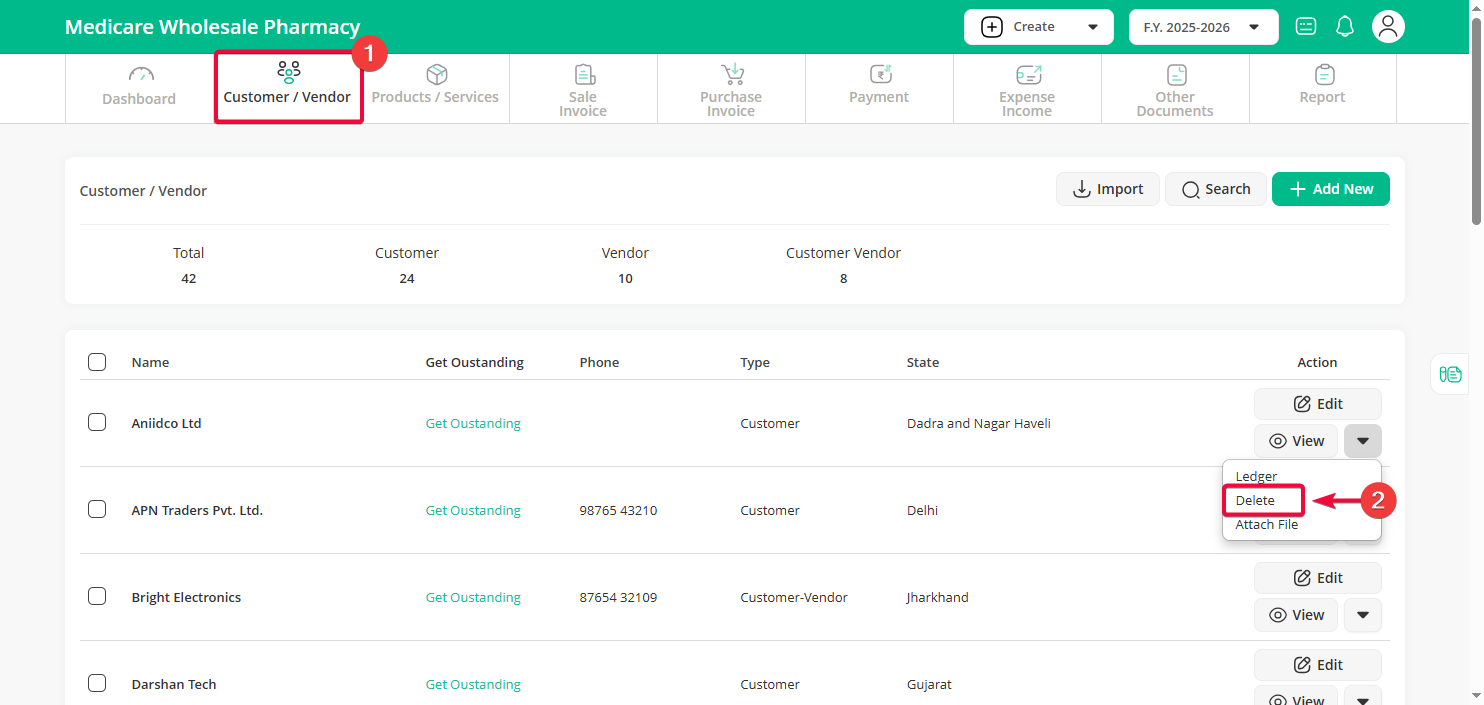
Task: Open the Dashboard gauge icon
Action: (x=141, y=75)
